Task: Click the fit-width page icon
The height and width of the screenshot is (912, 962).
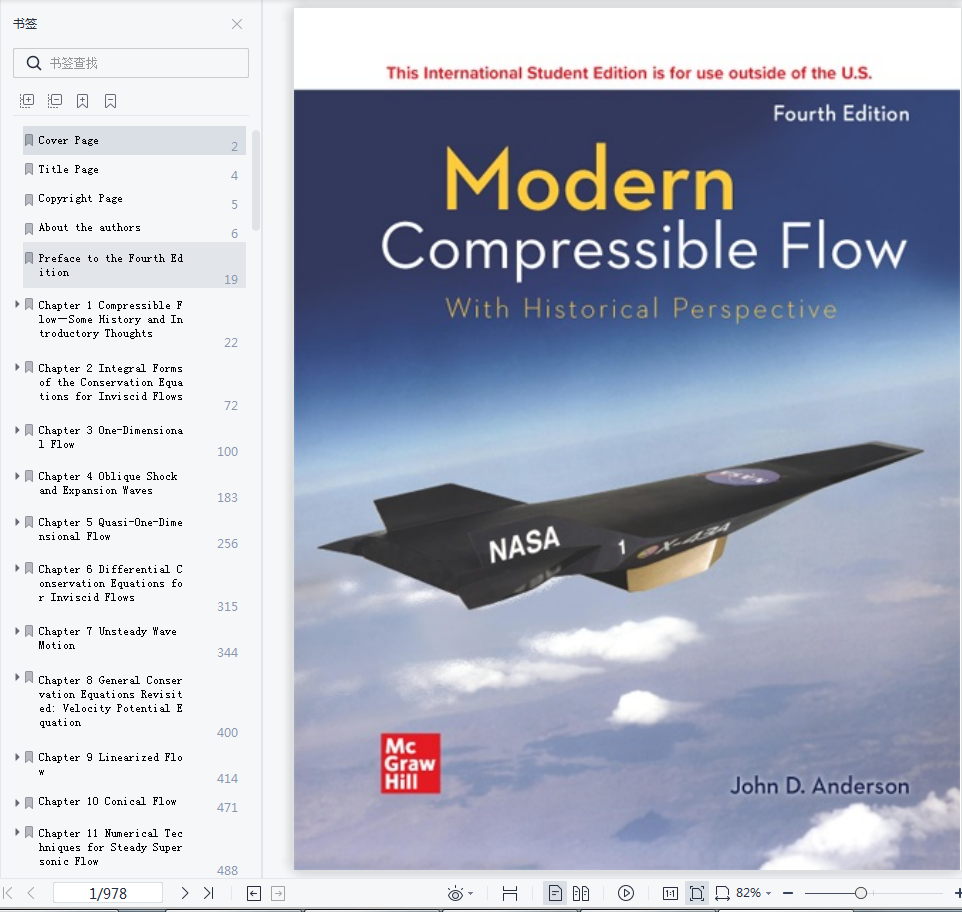Action: [510, 893]
